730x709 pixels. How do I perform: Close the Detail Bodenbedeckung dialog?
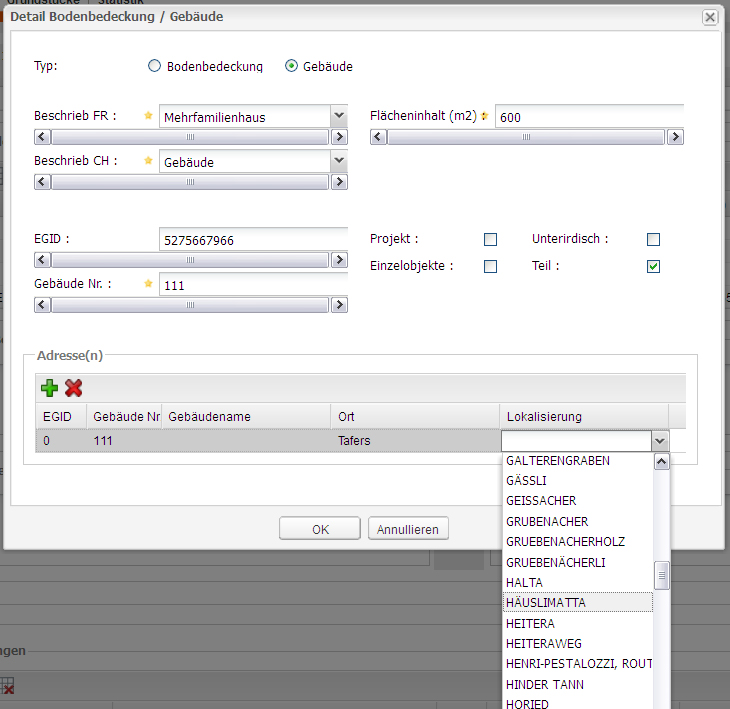pos(710,18)
